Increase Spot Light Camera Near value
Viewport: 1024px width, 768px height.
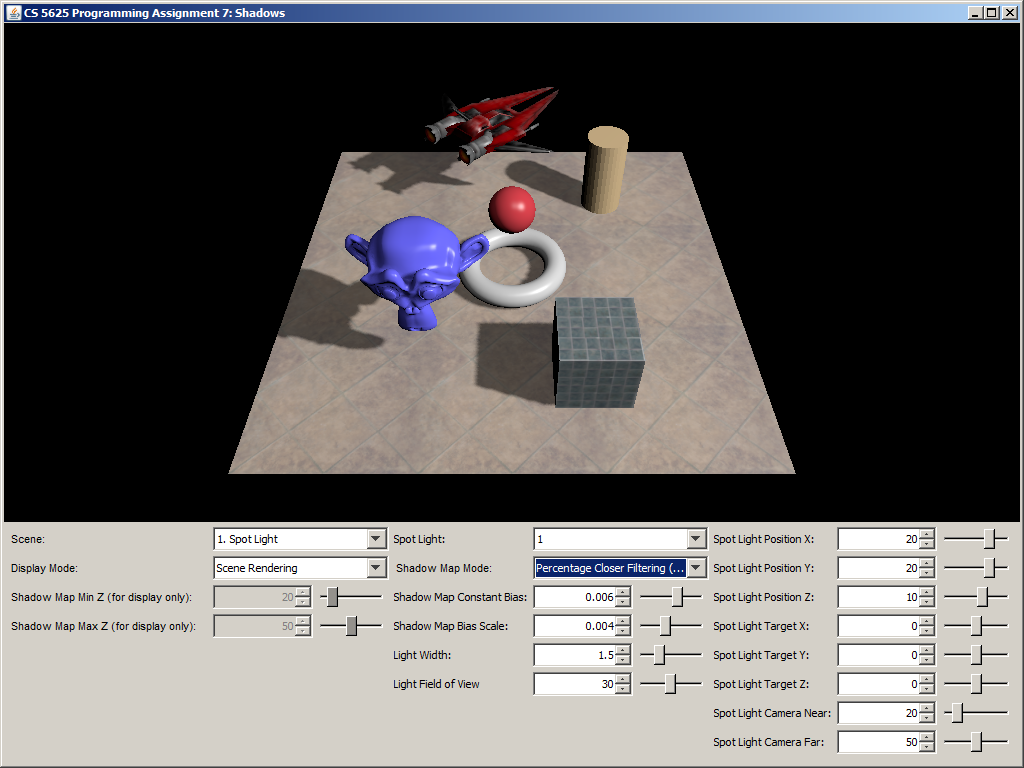[927, 708]
